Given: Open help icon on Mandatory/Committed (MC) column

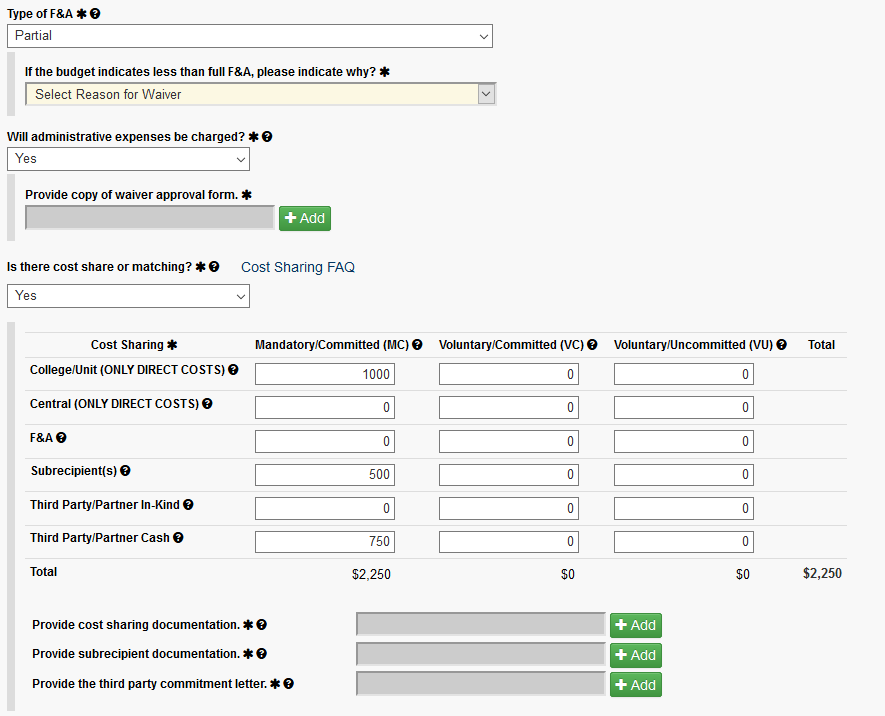Looking at the screenshot, I should (x=417, y=344).
